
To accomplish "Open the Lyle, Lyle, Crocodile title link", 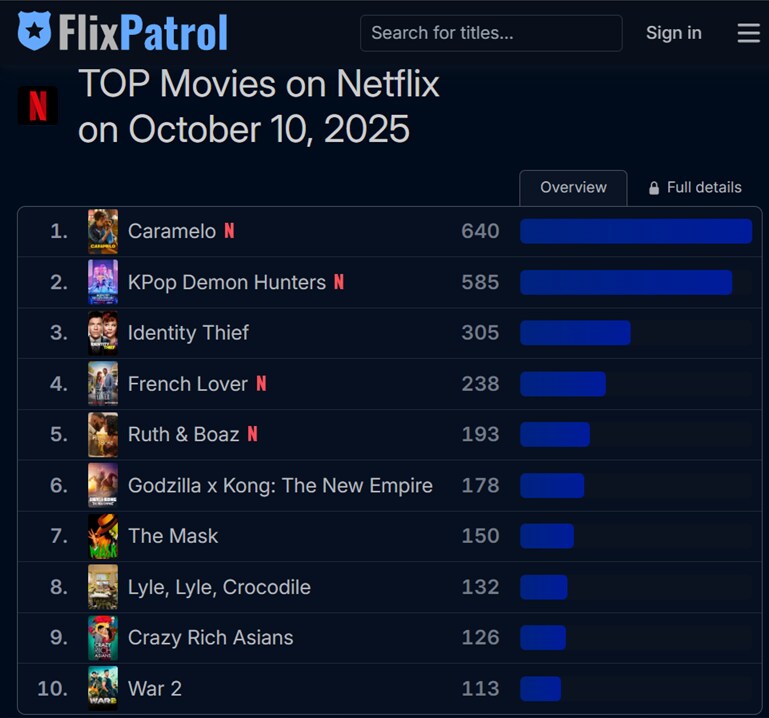I will 219,587.
